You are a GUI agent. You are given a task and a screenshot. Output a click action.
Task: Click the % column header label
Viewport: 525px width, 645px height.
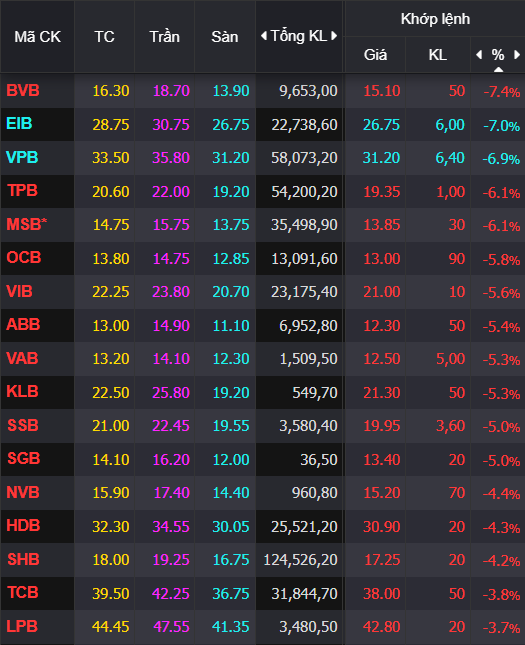pyautogui.click(x=498, y=55)
